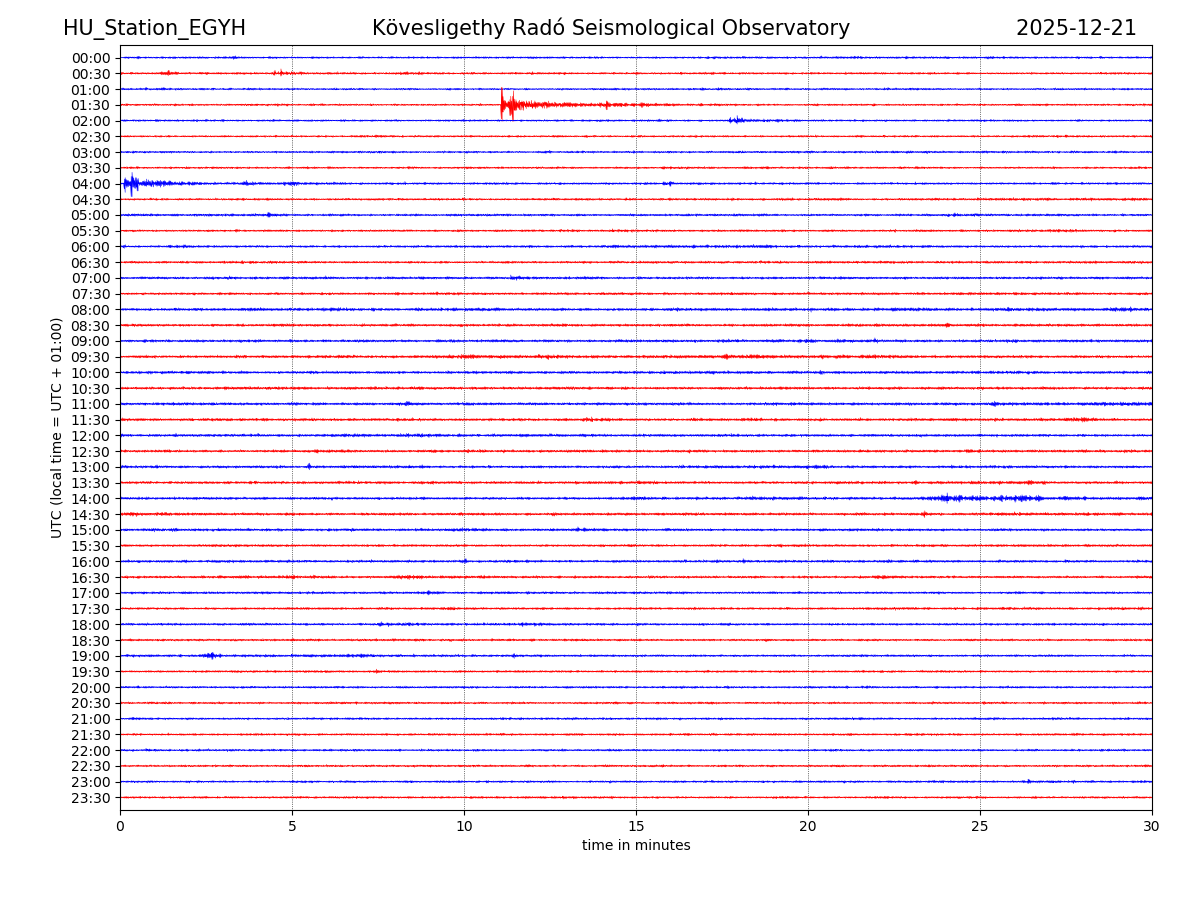The image size is (1200, 900).
Task: Select the 01:30 row time label
Action: 91,105
